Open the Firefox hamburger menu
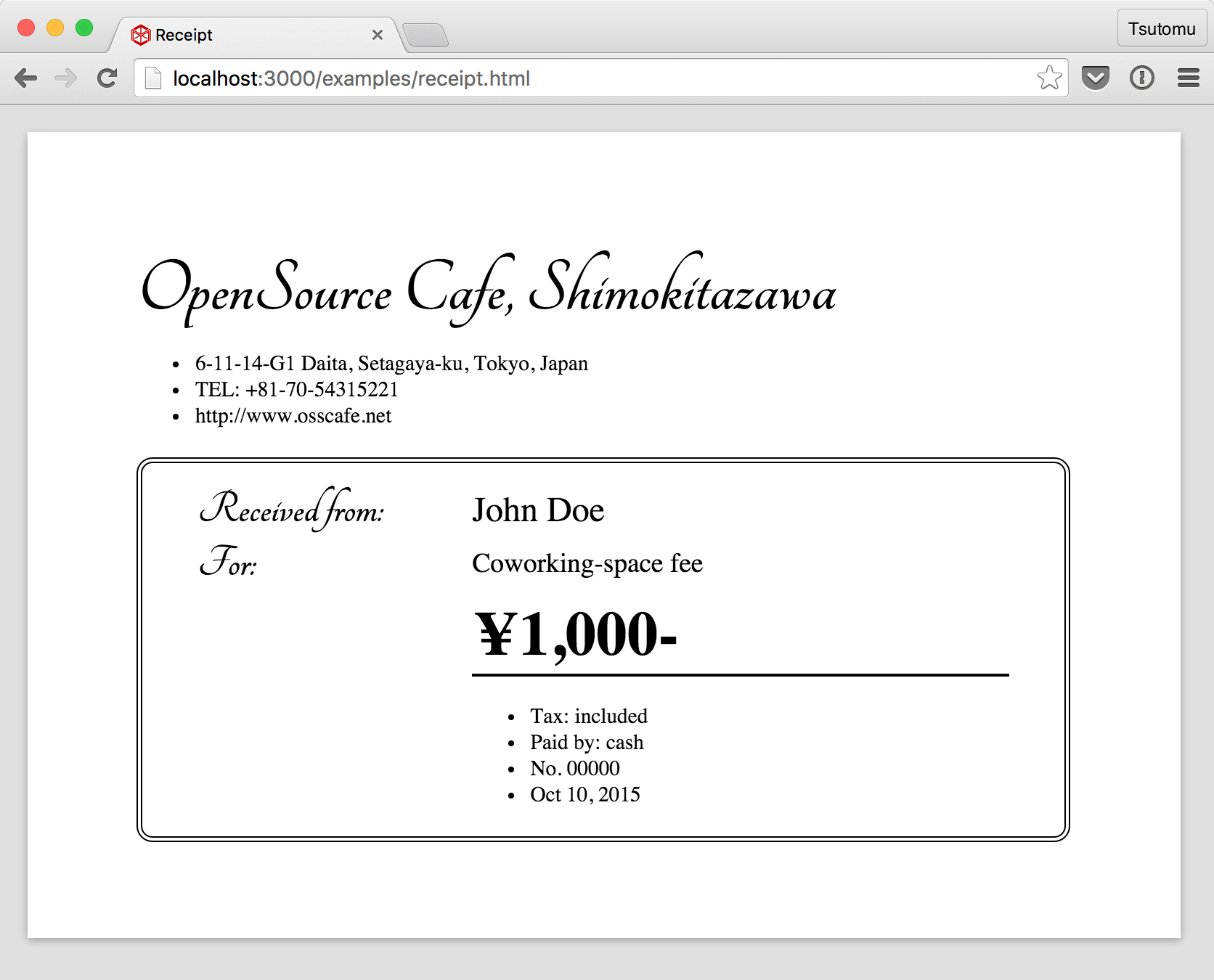The width and height of the screenshot is (1214, 980). (1189, 76)
